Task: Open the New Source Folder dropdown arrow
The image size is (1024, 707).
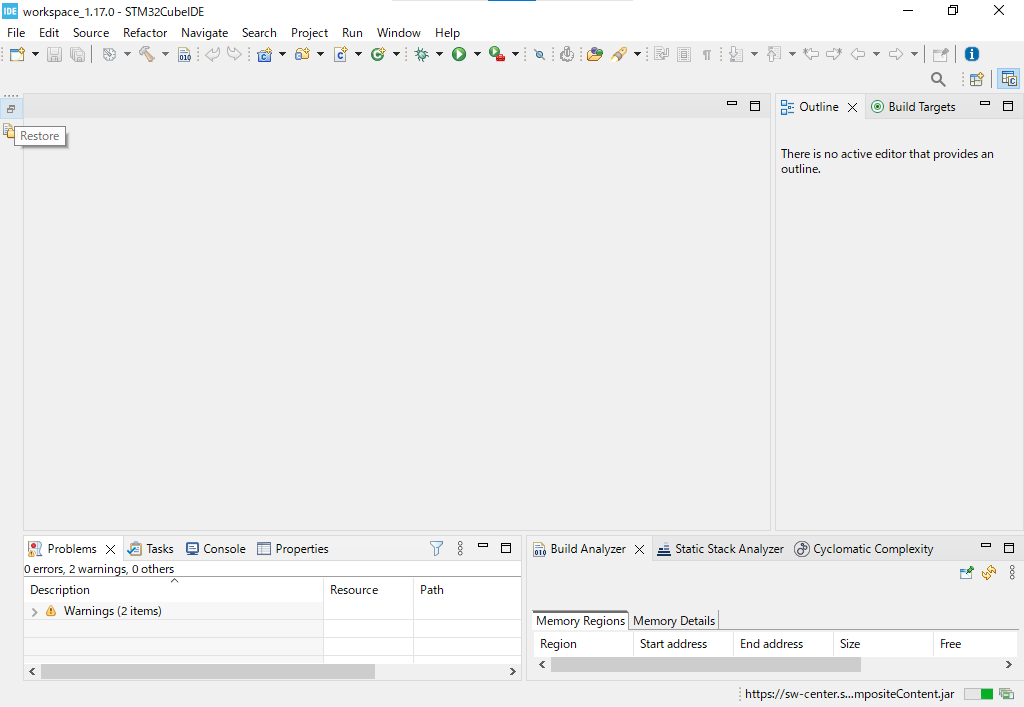Action: point(320,54)
